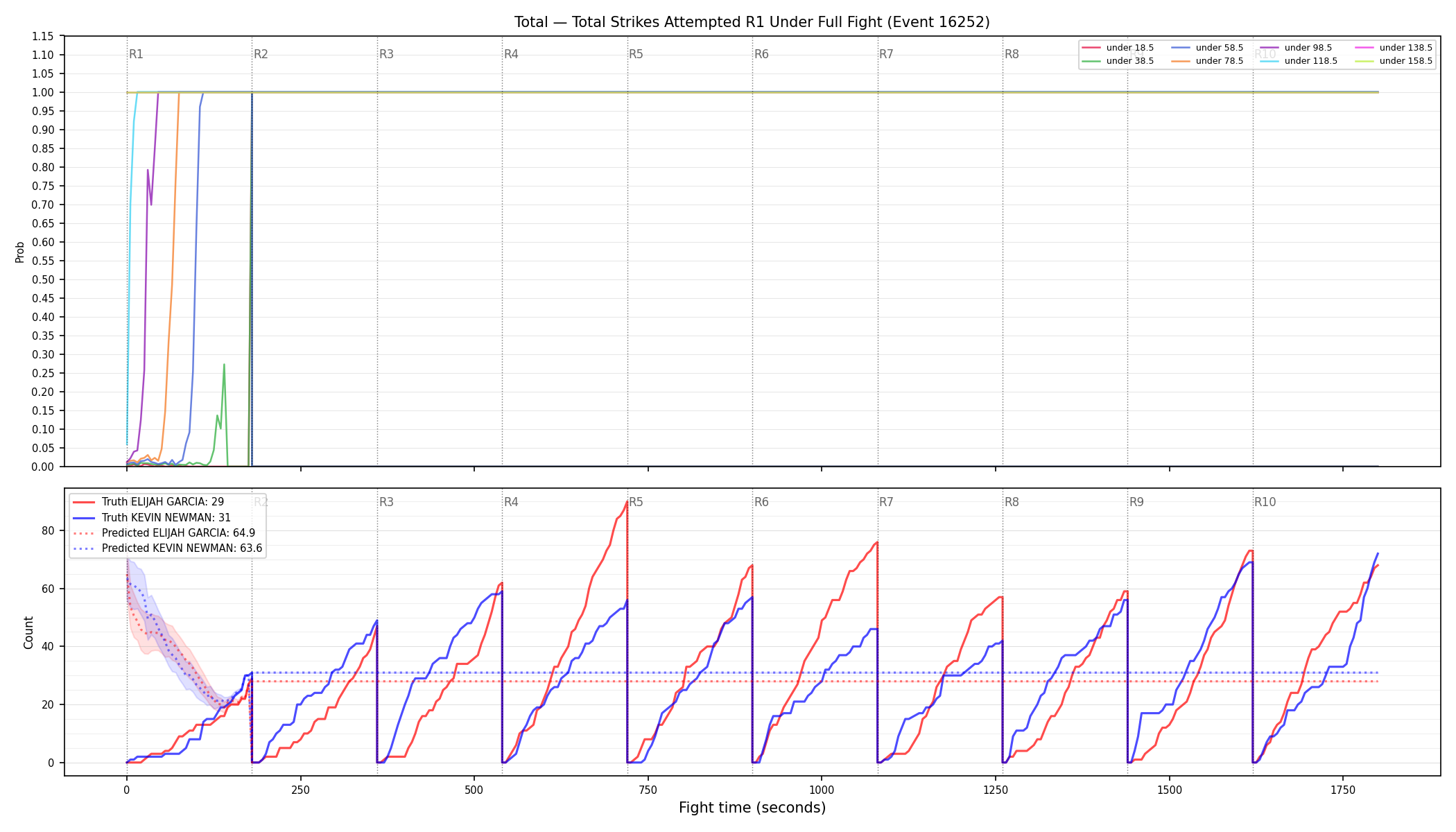1456x832 pixels.
Task: Pick the 'under 98.5' legend label
Action: (x=1308, y=48)
